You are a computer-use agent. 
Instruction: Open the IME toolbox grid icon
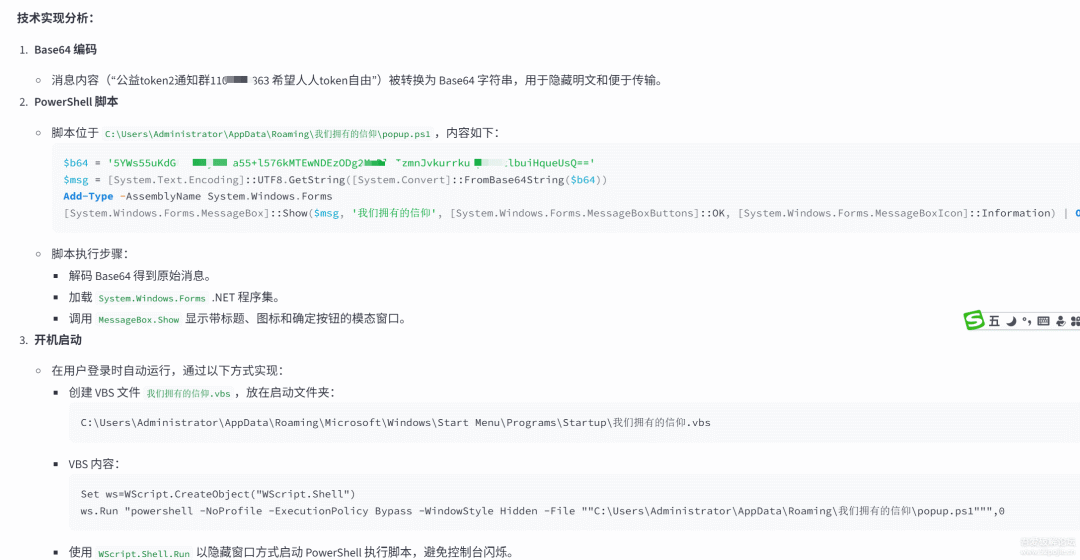tap(1075, 321)
